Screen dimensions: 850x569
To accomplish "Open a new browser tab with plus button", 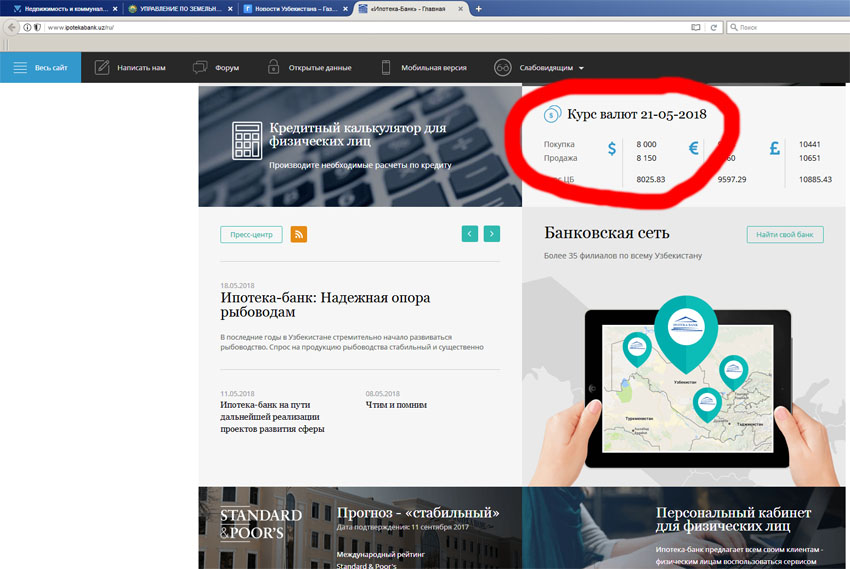I will 478,8.
